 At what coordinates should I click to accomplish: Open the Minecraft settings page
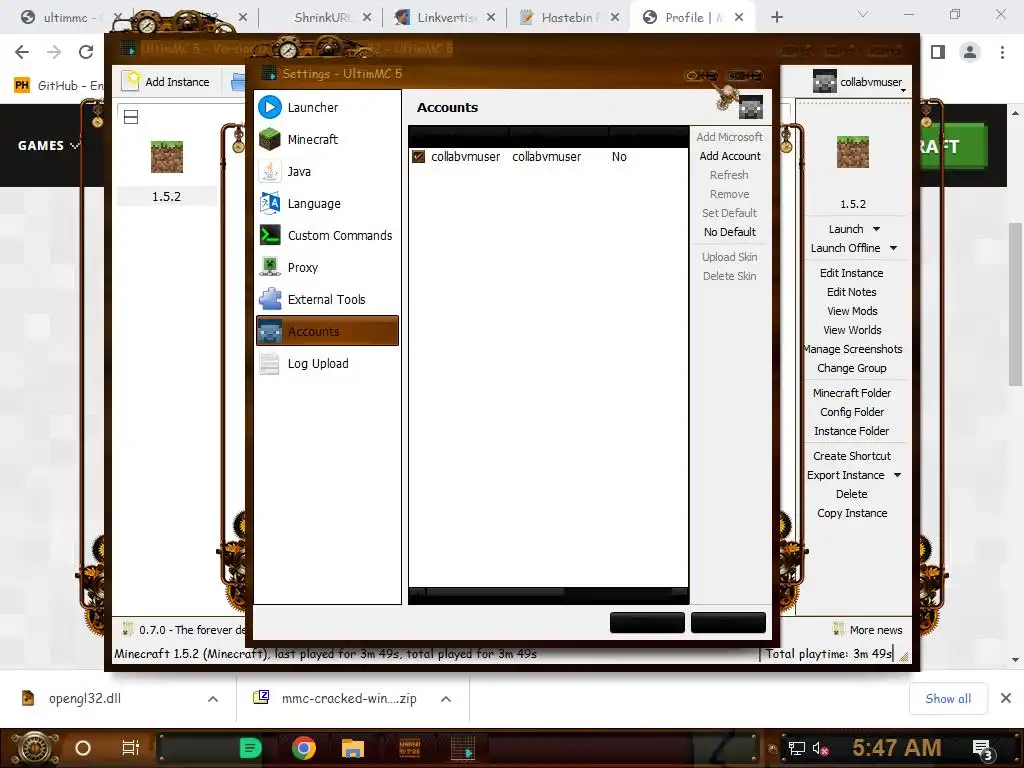click(x=327, y=139)
